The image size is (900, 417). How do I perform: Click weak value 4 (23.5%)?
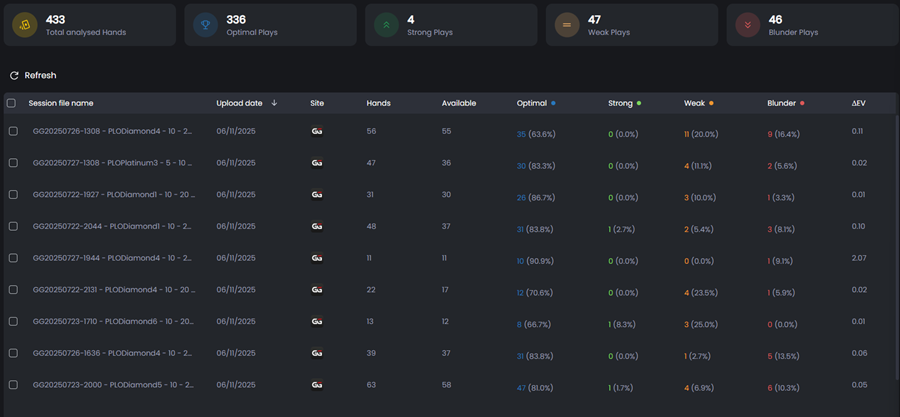coord(701,293)
